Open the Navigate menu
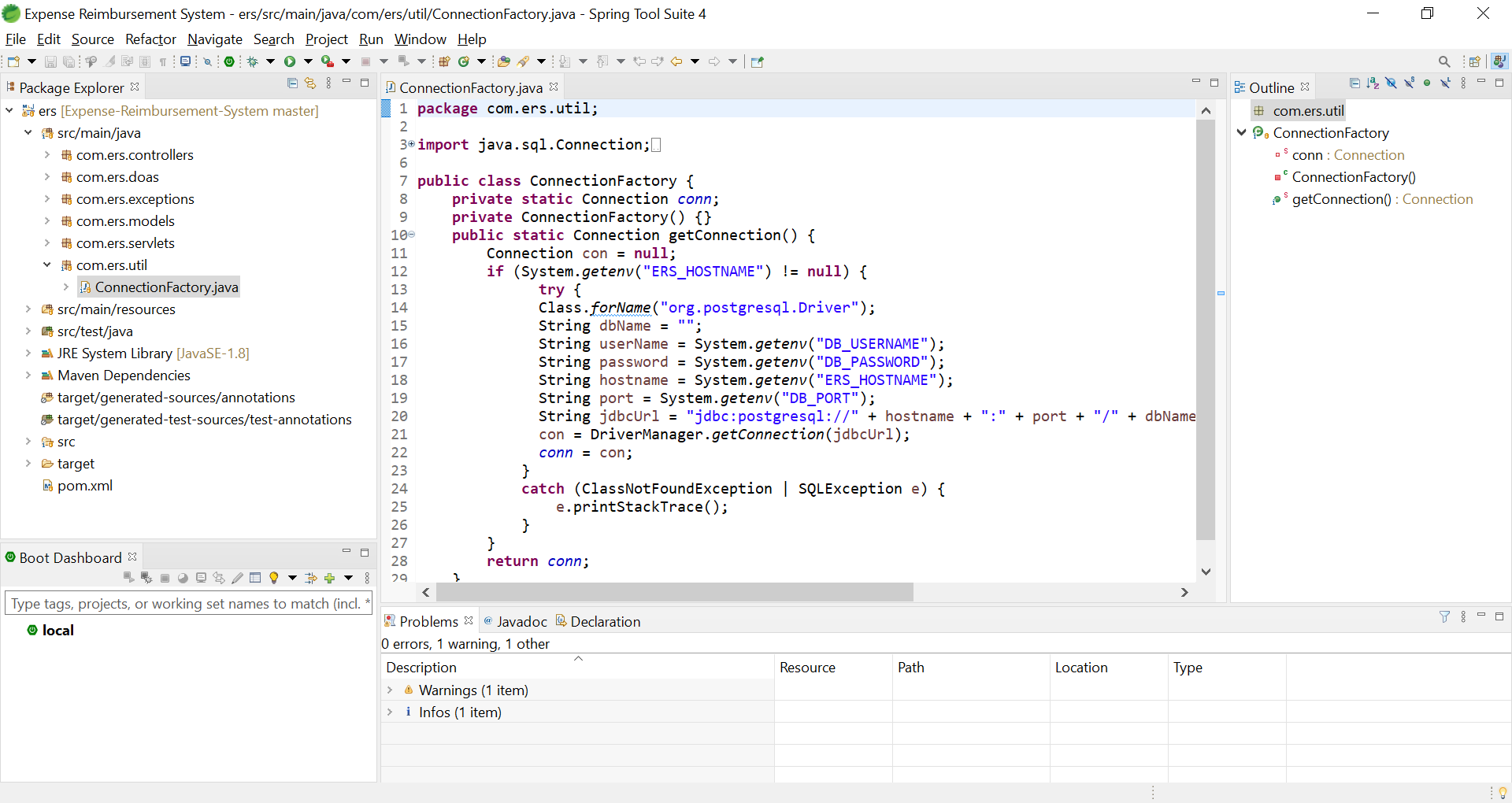Viewport: 1512px width, 803px height. 215,39
